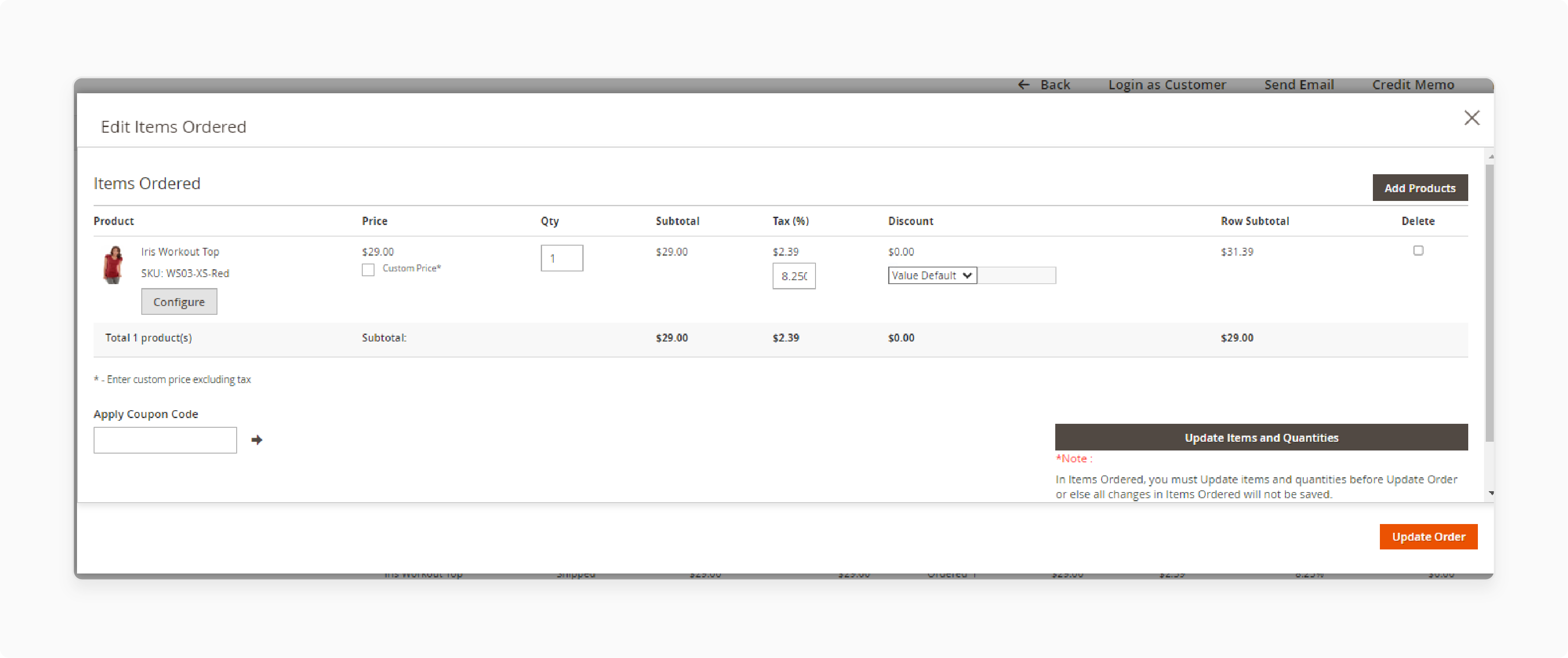The width and height of the screenshot is (1568, 658).
Task: Click the orange Update Order button
Action: pyautogui.click(x=1428, y=536)
